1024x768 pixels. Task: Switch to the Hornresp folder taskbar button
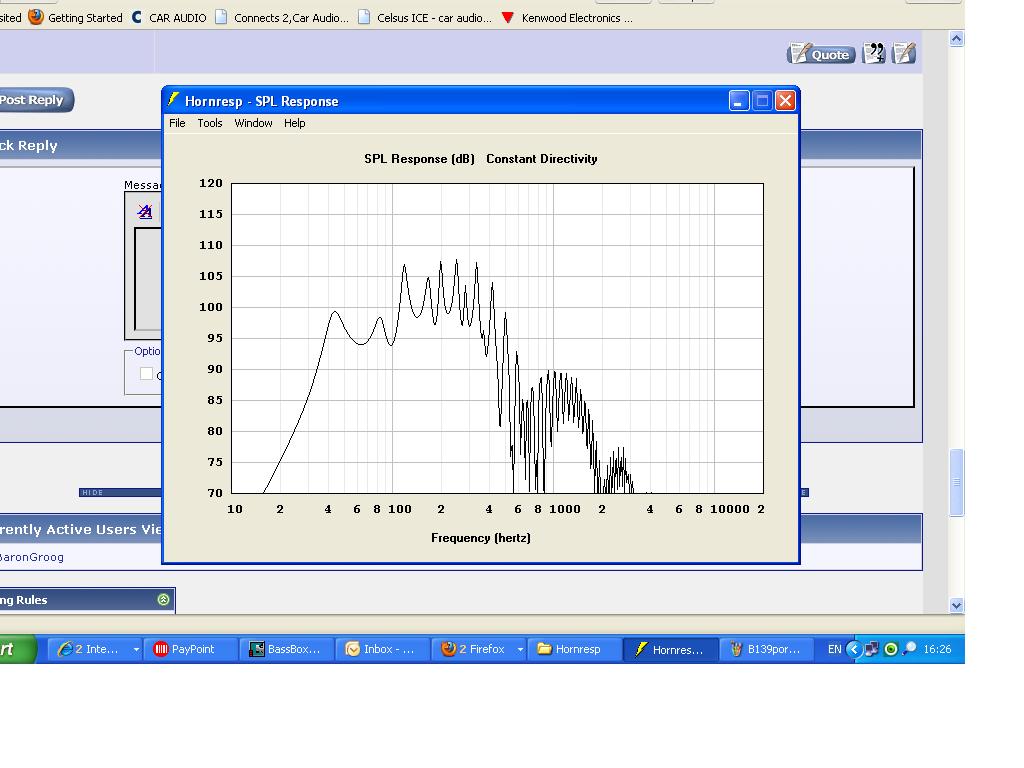573,649
